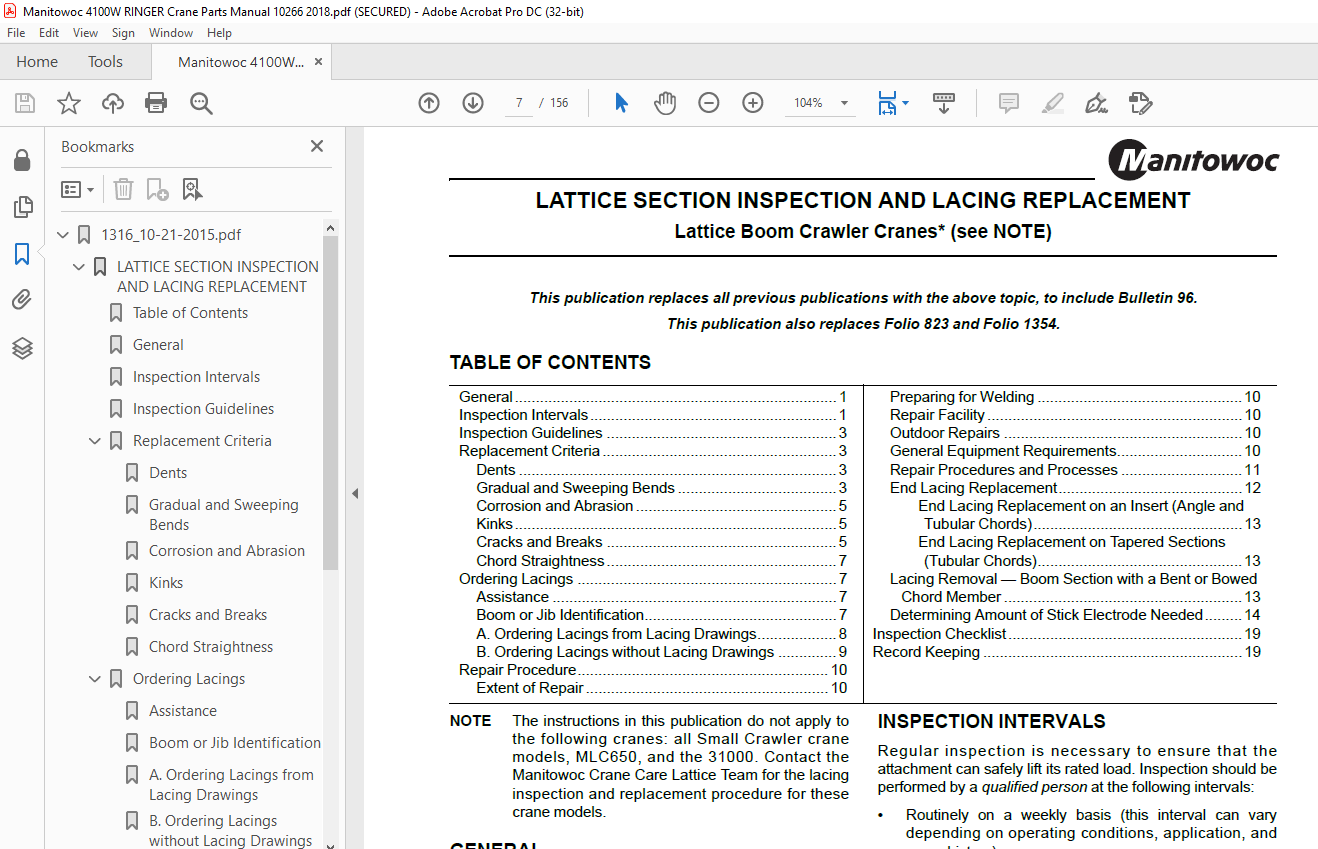
Task: Click the Record Keeping contents entry
Action: point(1067,652)
